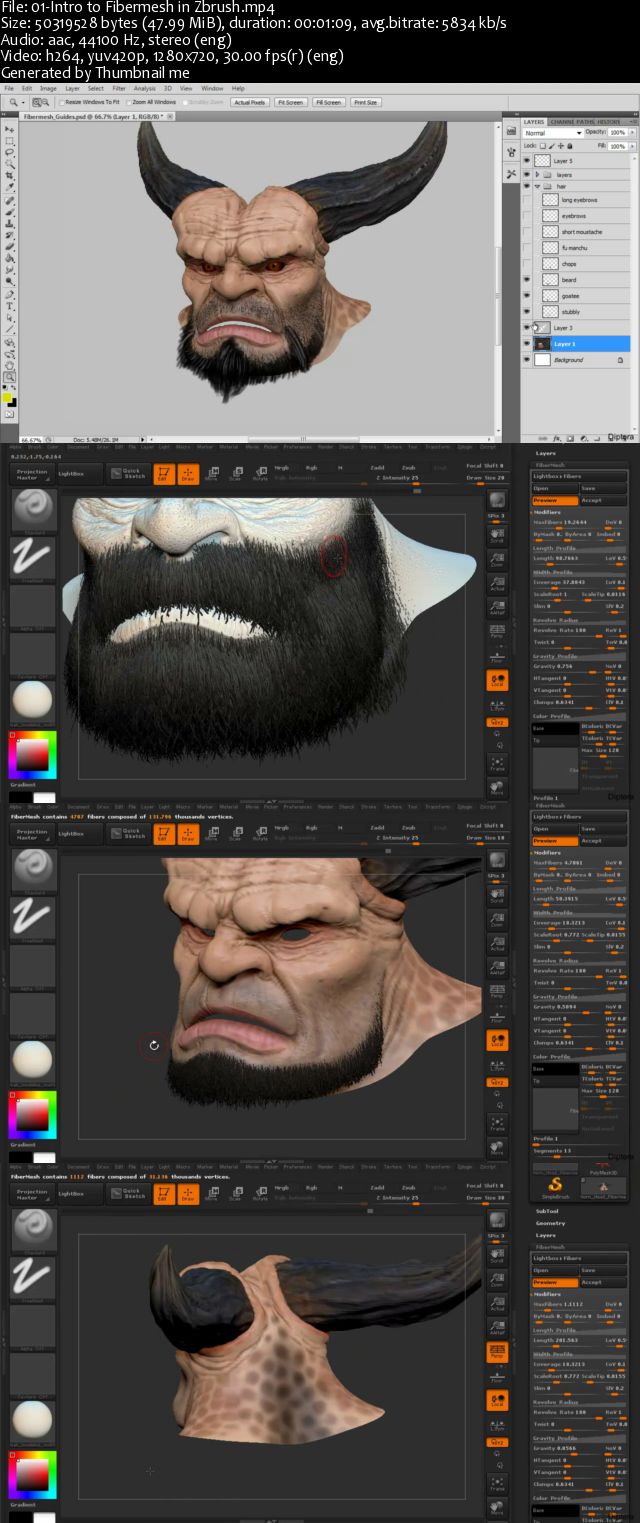Image resolution: width=640 pixels, height=1523 pixels.
Task: Click the Actual Pixels button
Action: coord(249,102)
